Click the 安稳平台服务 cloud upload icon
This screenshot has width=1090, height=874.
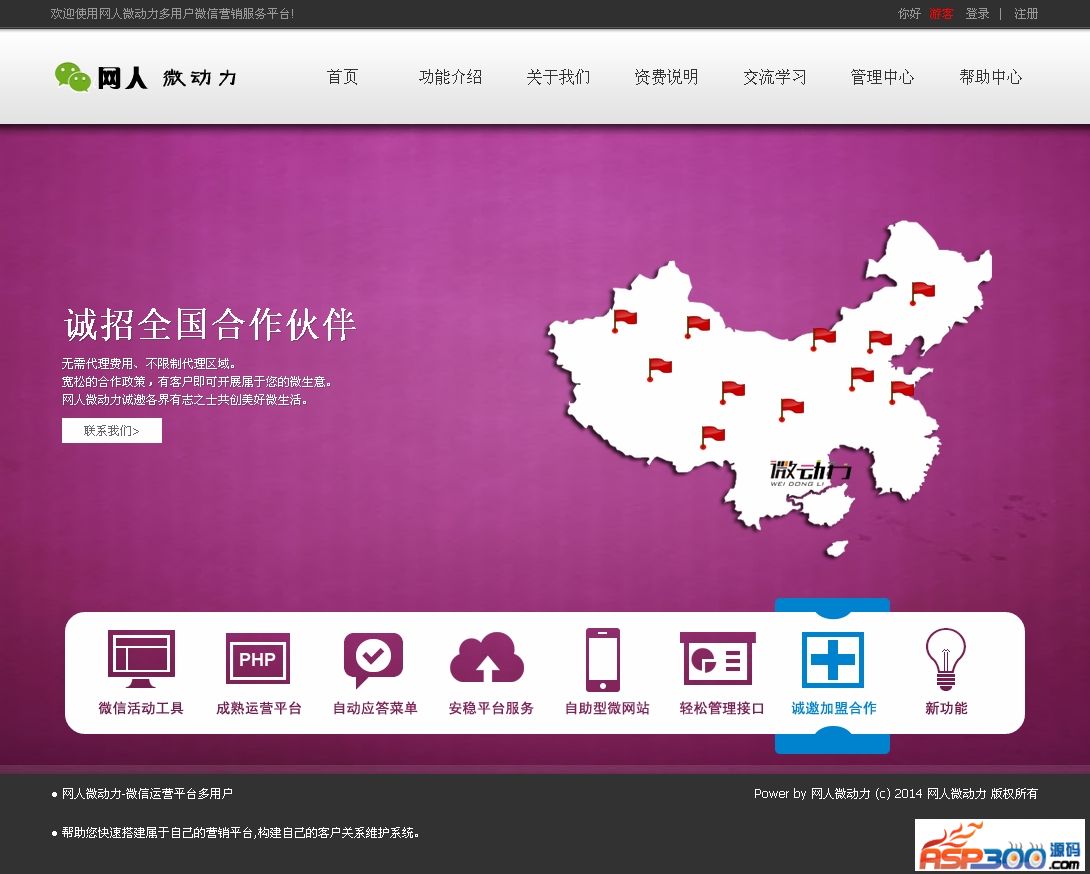tap(487, 657)
